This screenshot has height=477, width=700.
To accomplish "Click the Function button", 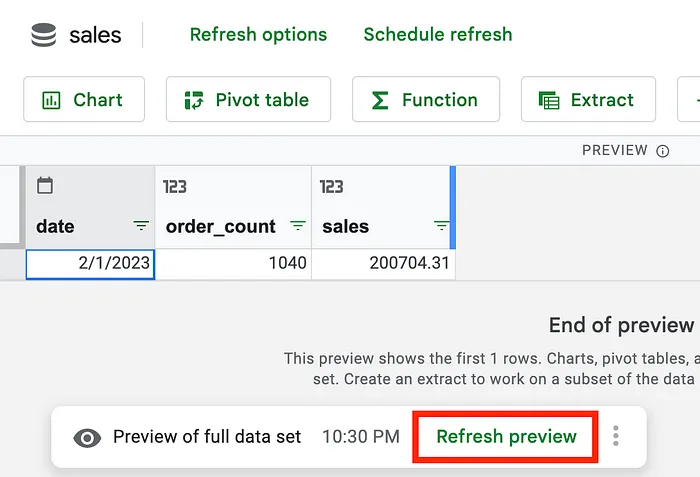I will click(x=426, y=99).
